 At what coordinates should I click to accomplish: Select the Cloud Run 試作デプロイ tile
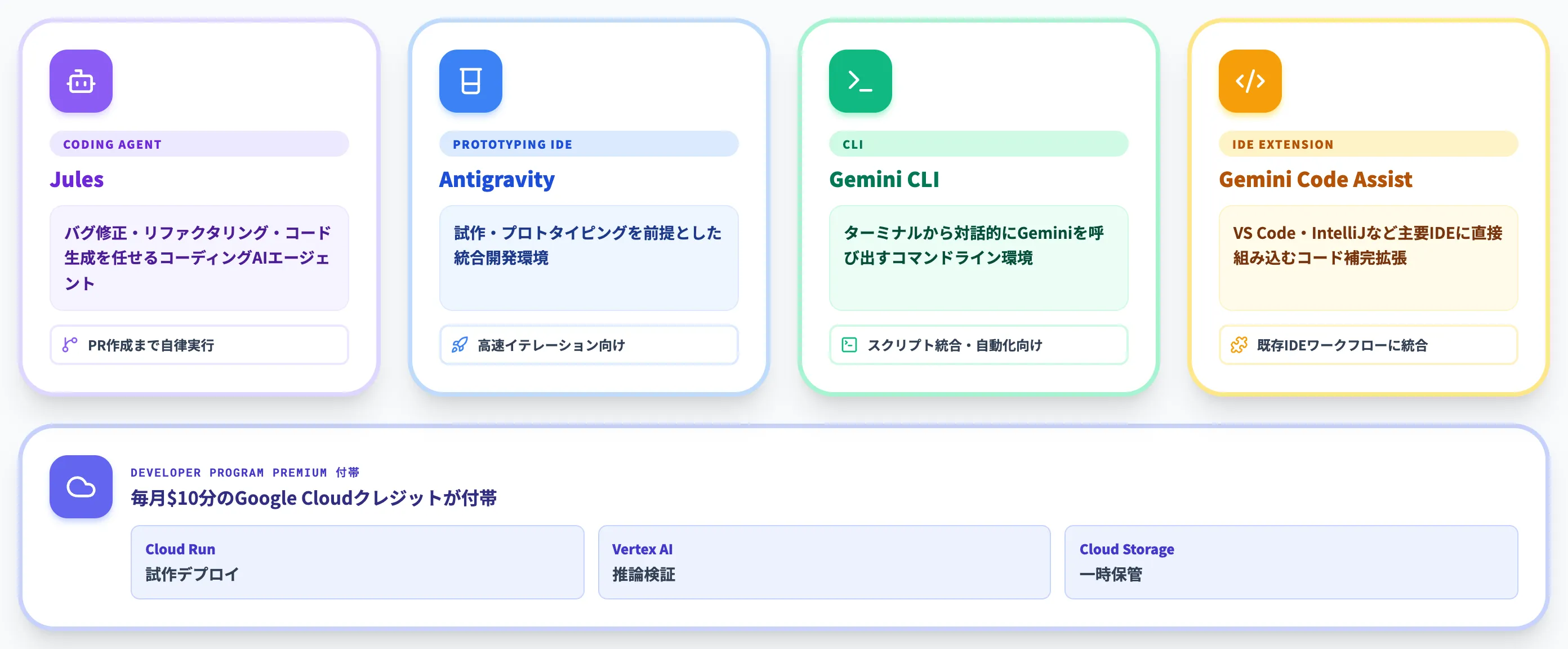357,562
